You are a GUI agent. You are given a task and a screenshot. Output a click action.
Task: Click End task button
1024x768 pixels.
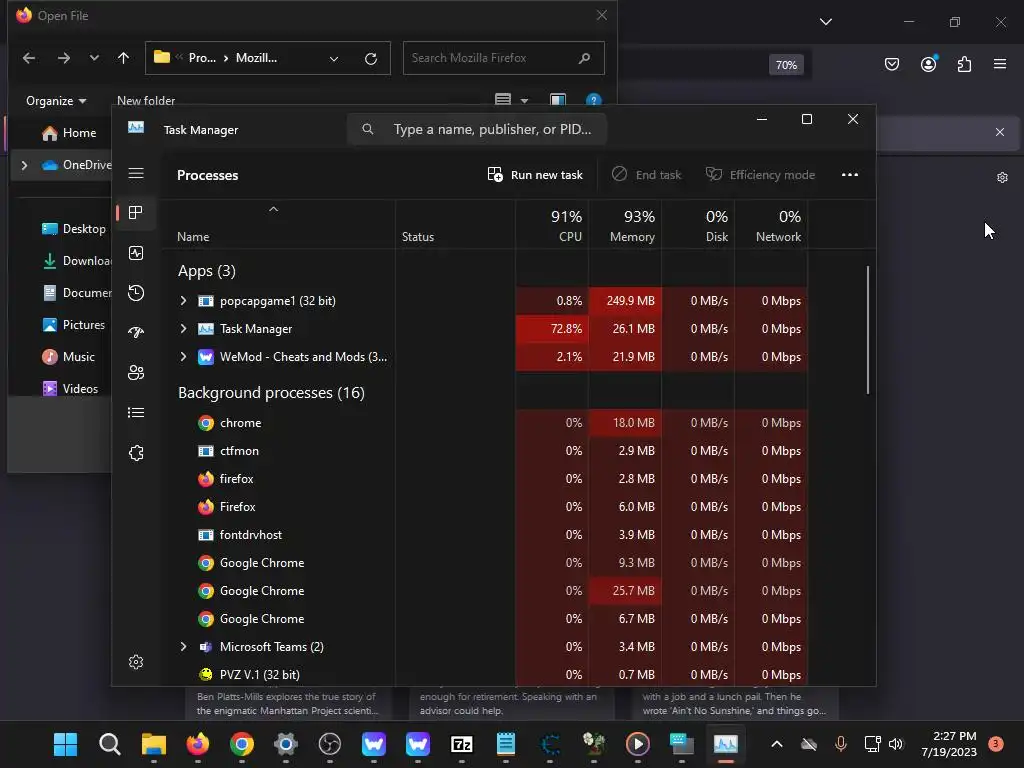pos(647,174)
